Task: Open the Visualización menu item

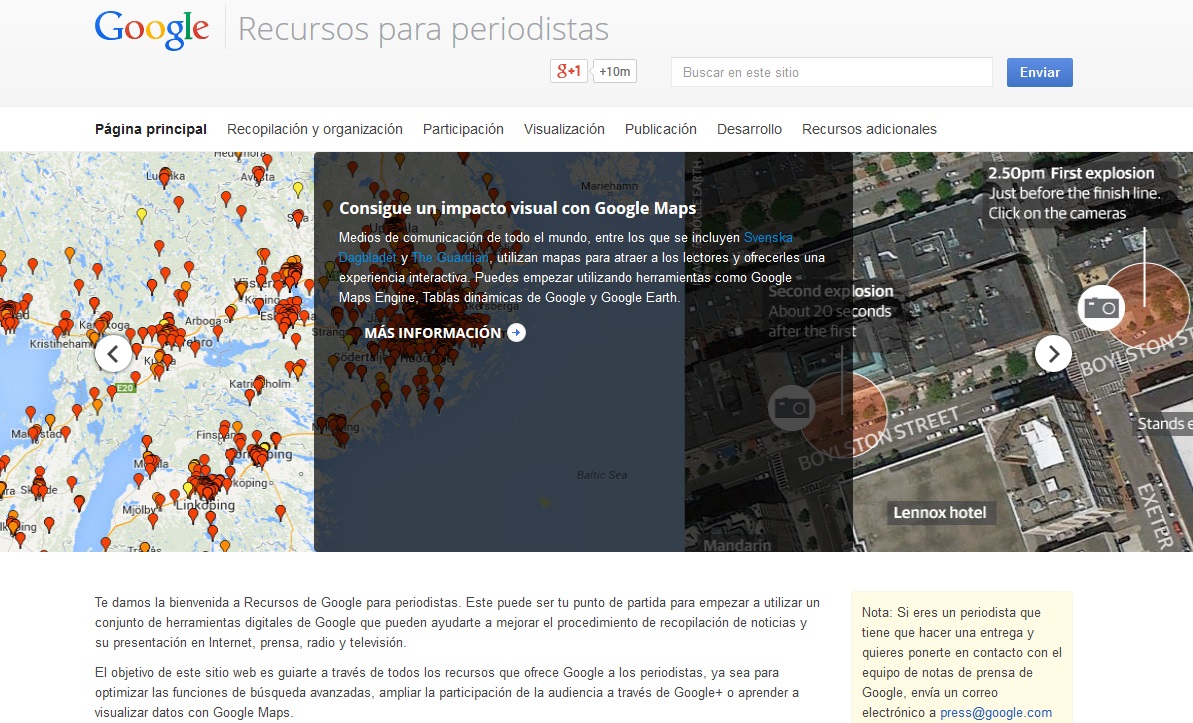Action: click(x=565, y=129)
